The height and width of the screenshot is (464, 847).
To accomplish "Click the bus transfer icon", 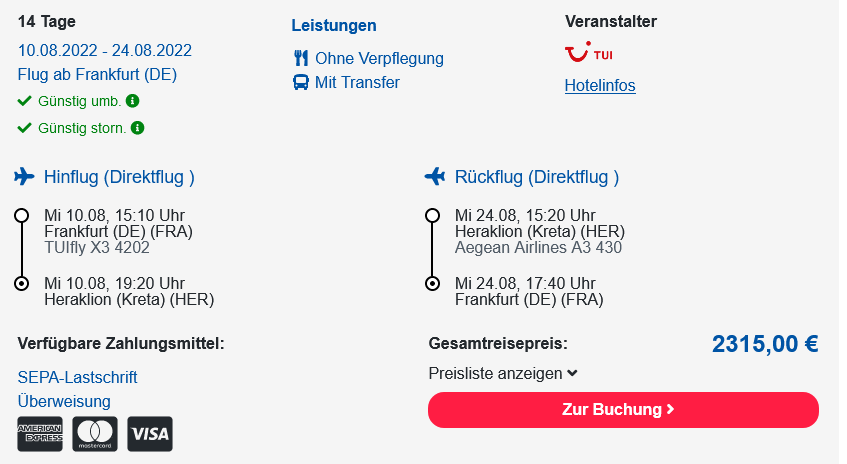I will [301, 83].
